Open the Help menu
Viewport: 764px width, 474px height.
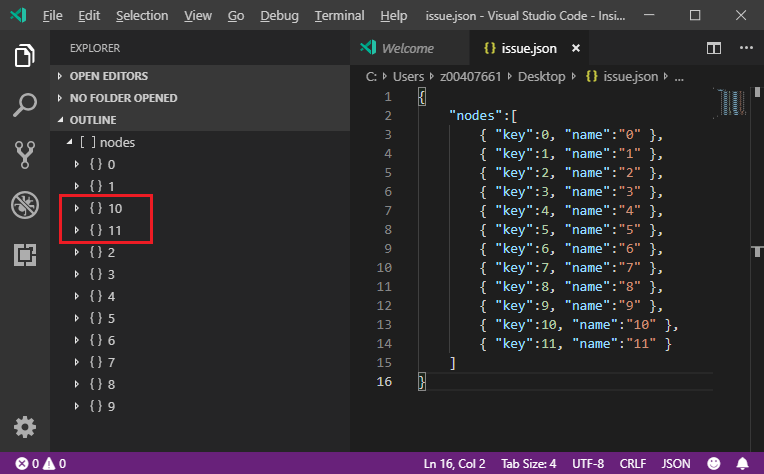point(394,16)
